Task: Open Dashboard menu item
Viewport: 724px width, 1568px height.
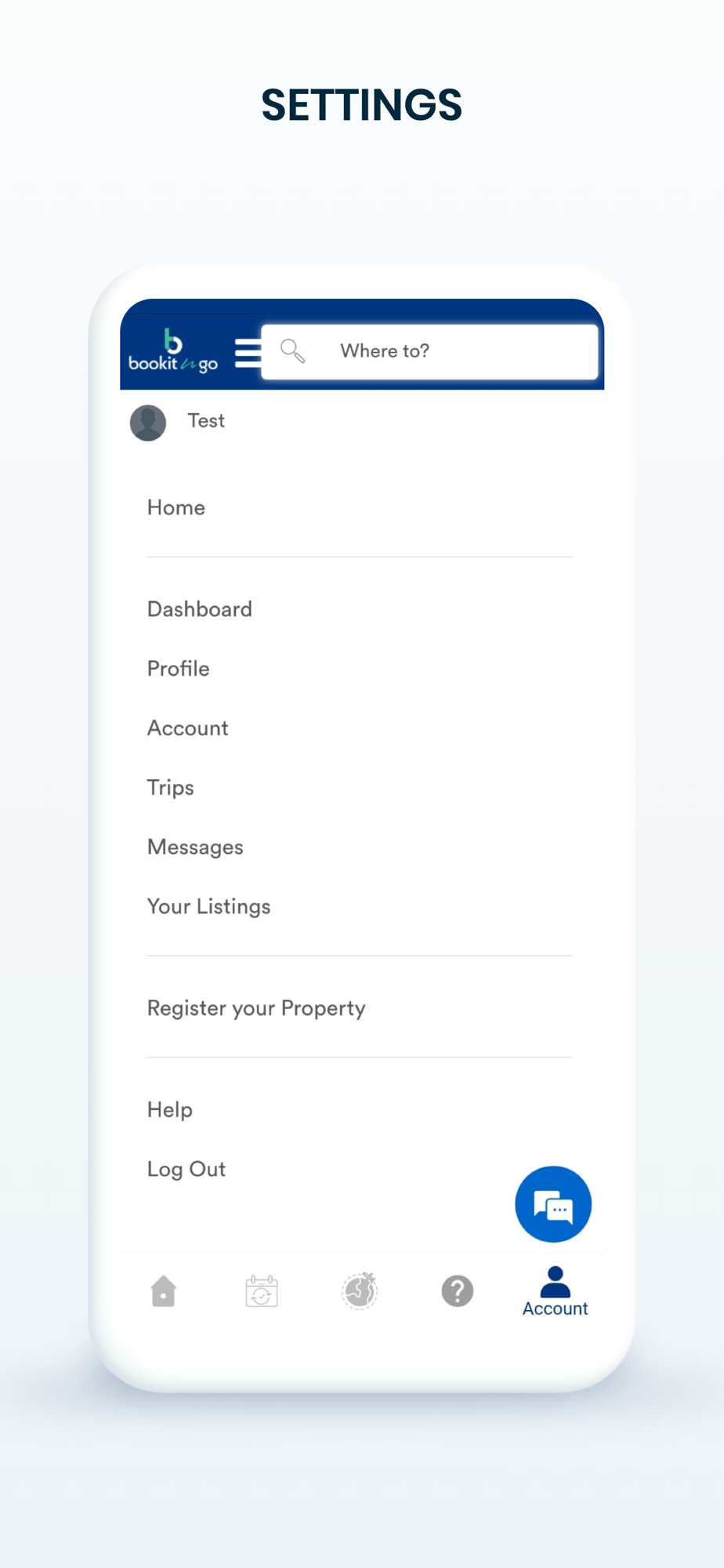Action: click(x=200, y=609)
